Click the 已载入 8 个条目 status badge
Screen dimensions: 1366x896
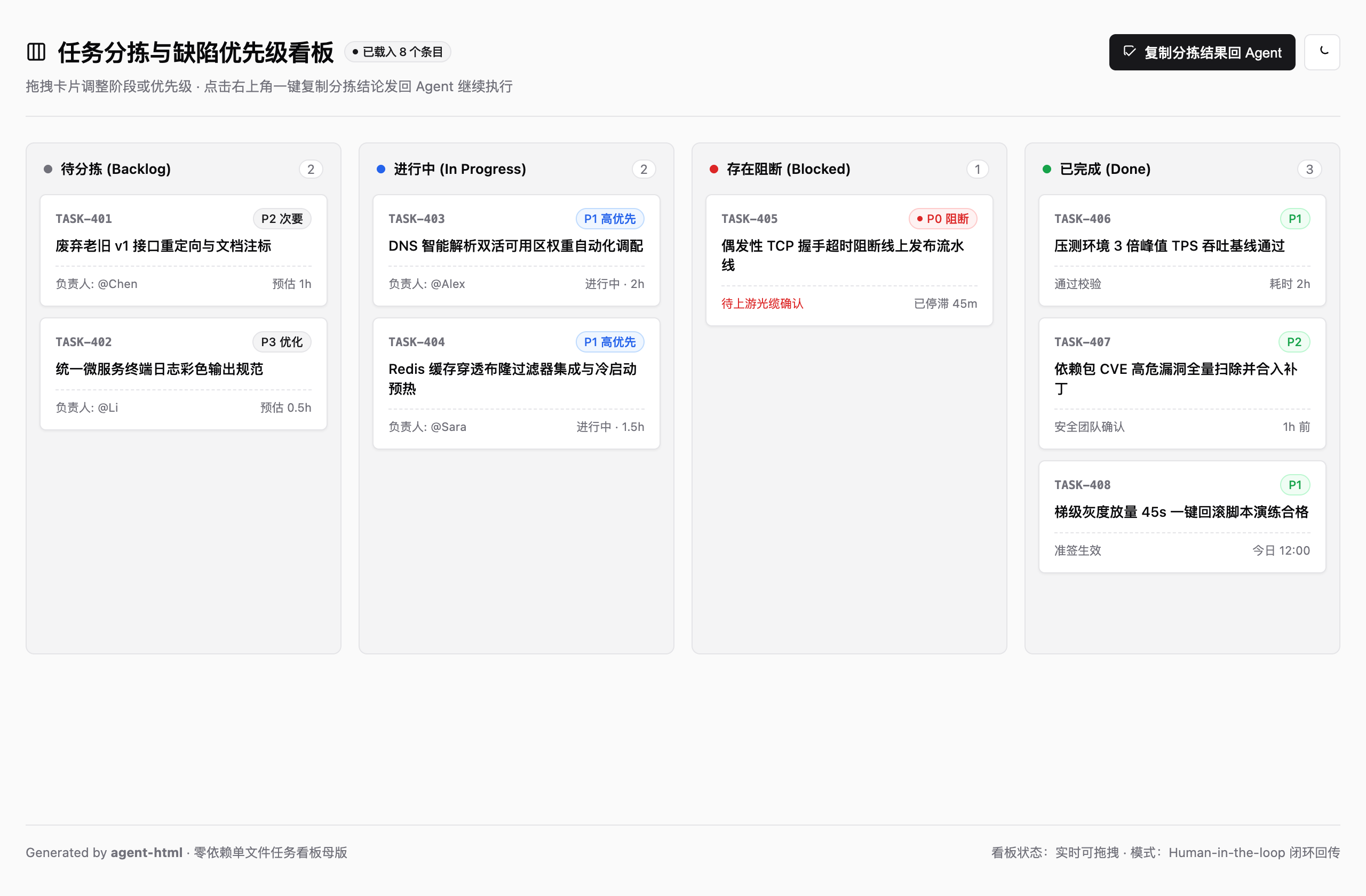(x=397, y=52)
